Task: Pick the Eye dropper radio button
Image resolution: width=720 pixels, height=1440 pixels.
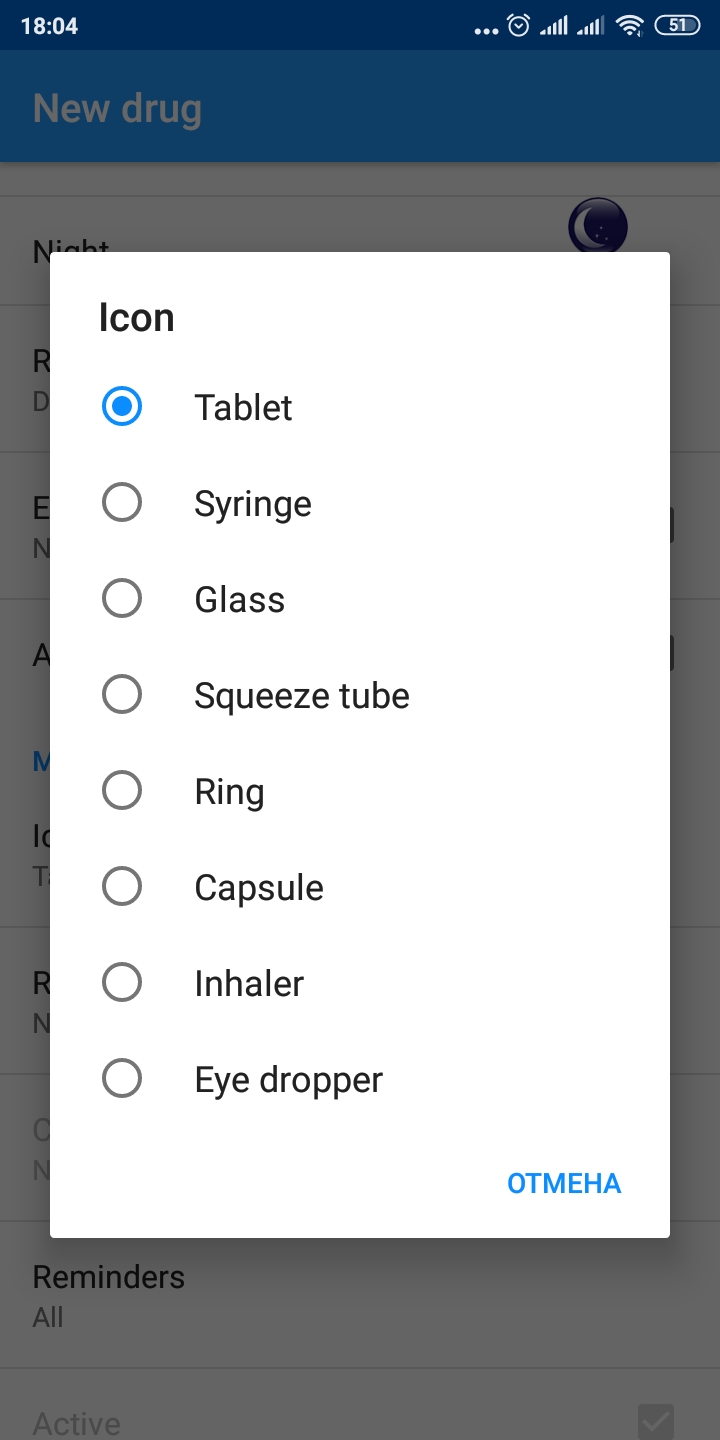Action: click(x=122, y=1079)
